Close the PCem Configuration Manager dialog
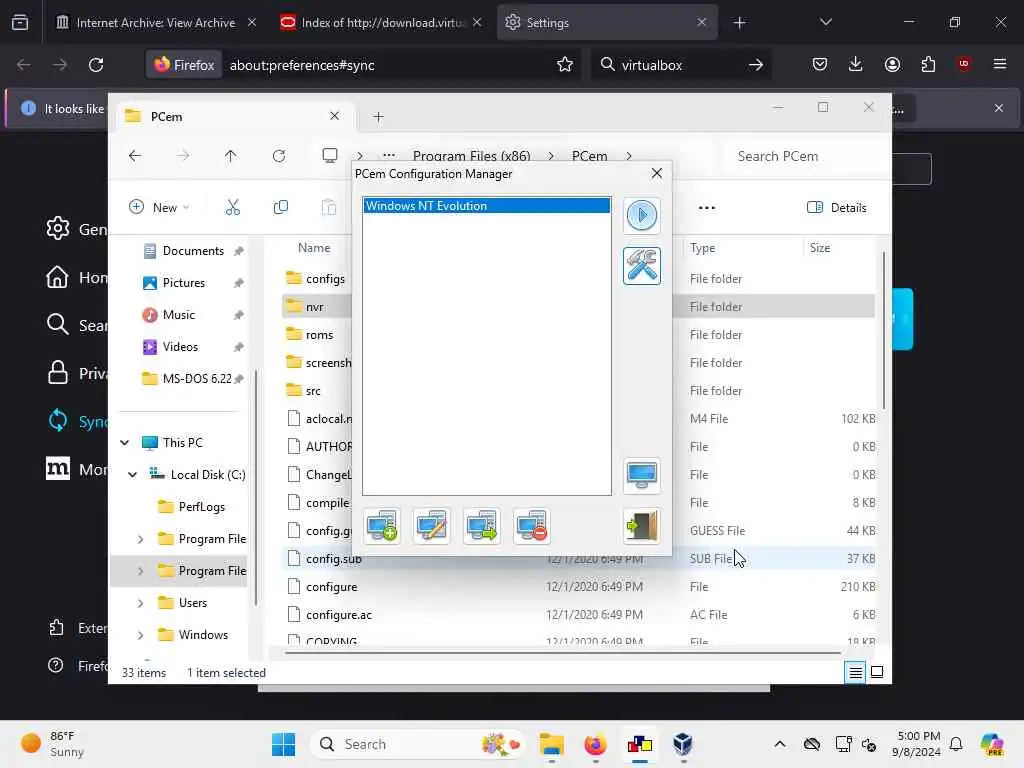Image resolution: width=1024 pixels, height=768 pixels. (x=656, y=173)
